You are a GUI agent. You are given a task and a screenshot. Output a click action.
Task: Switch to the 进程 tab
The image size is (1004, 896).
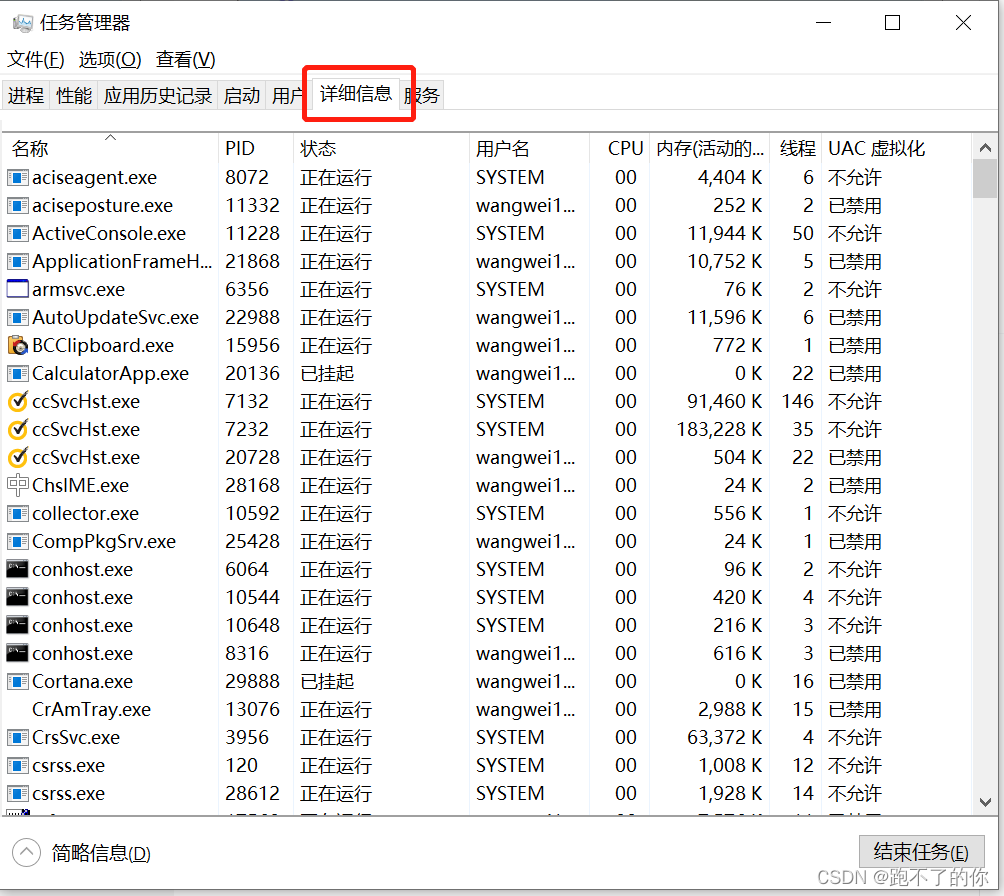tap(26, 95)
